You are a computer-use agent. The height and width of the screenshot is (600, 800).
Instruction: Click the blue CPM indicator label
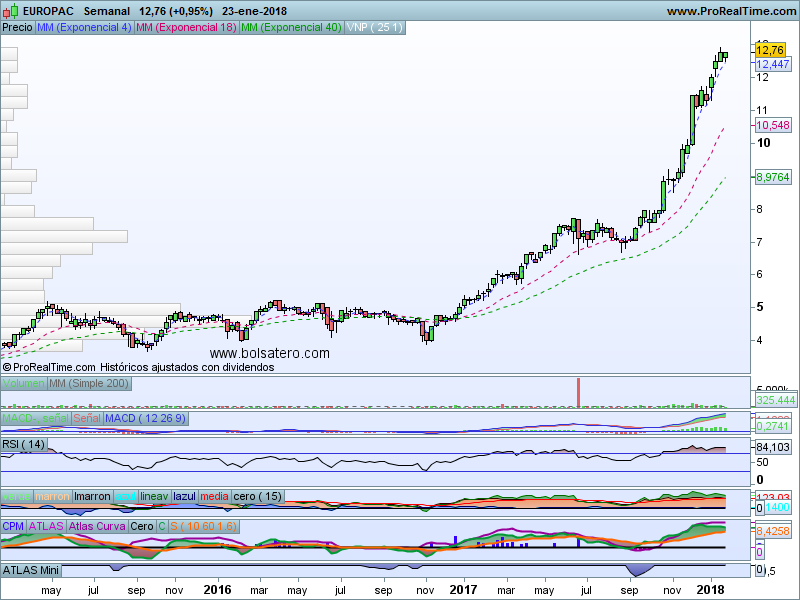click(13, 525)
